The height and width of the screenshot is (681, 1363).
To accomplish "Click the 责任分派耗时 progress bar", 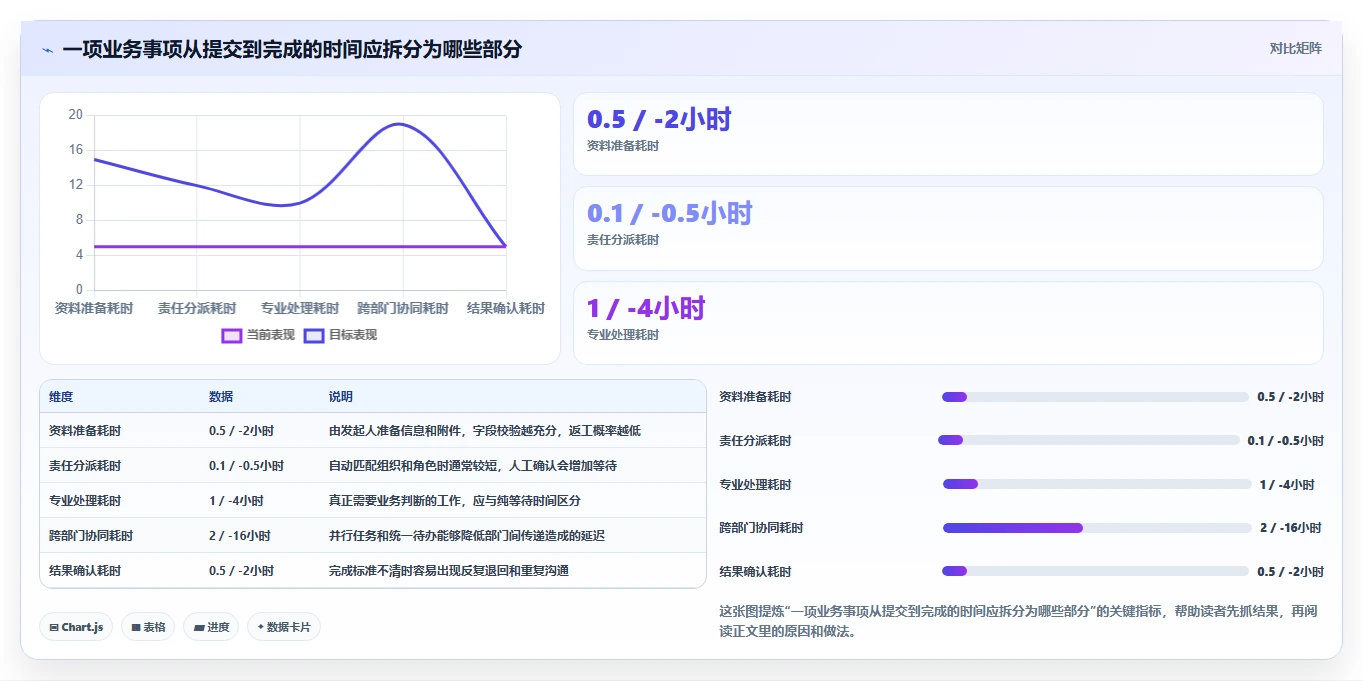I will click(1088, 440).
